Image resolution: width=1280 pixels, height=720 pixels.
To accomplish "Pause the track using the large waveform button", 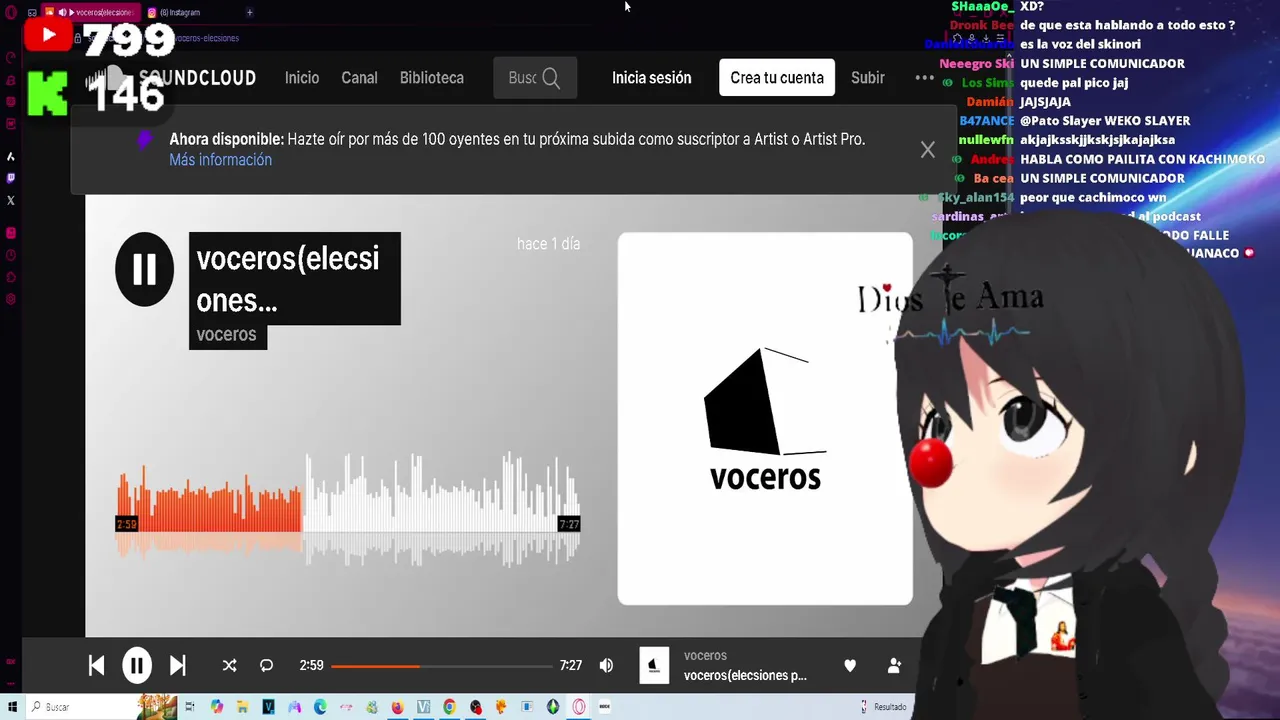I will click(x=144, y=269).
